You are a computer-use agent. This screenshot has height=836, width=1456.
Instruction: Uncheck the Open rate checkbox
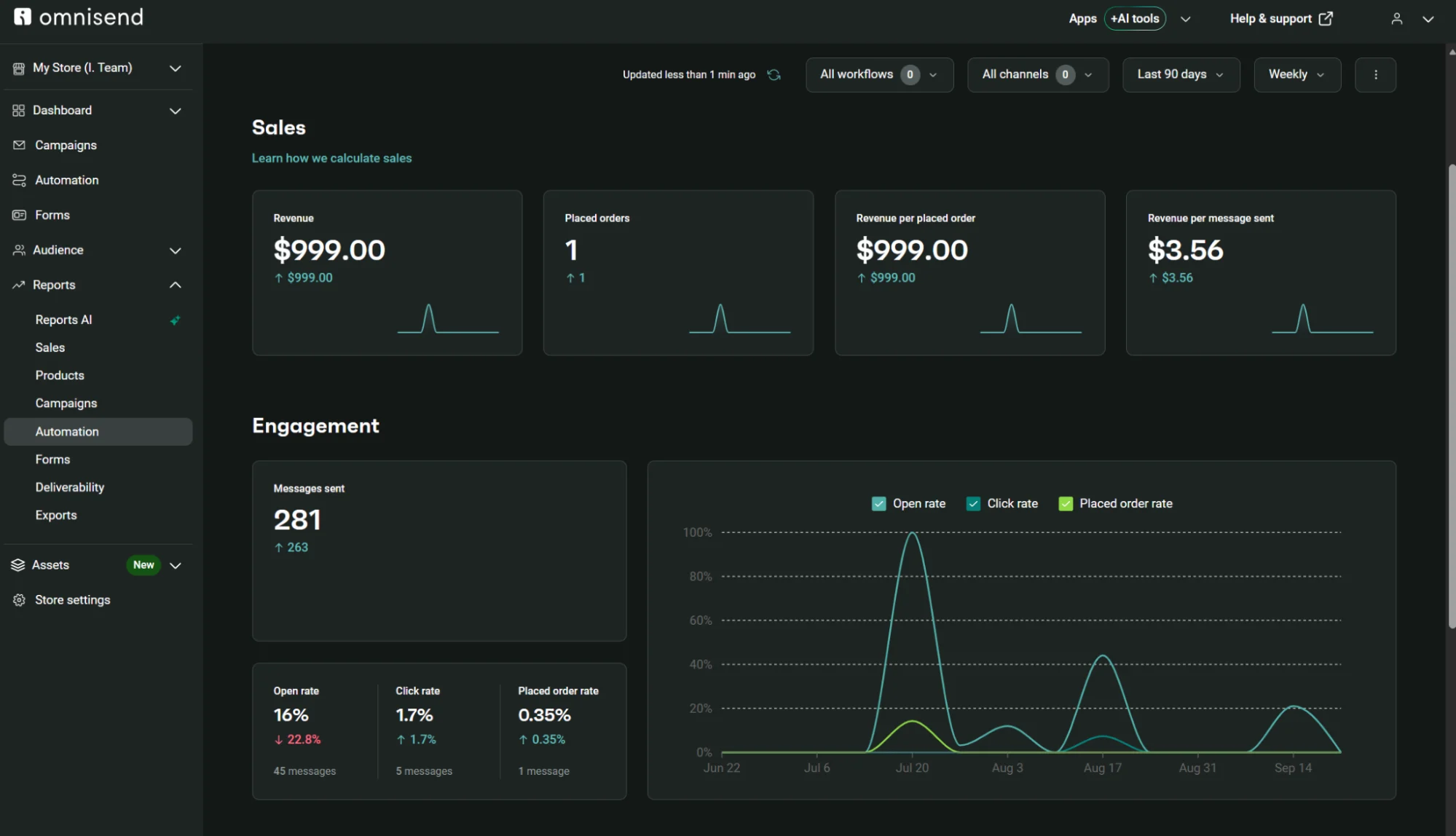coord(878,504)
